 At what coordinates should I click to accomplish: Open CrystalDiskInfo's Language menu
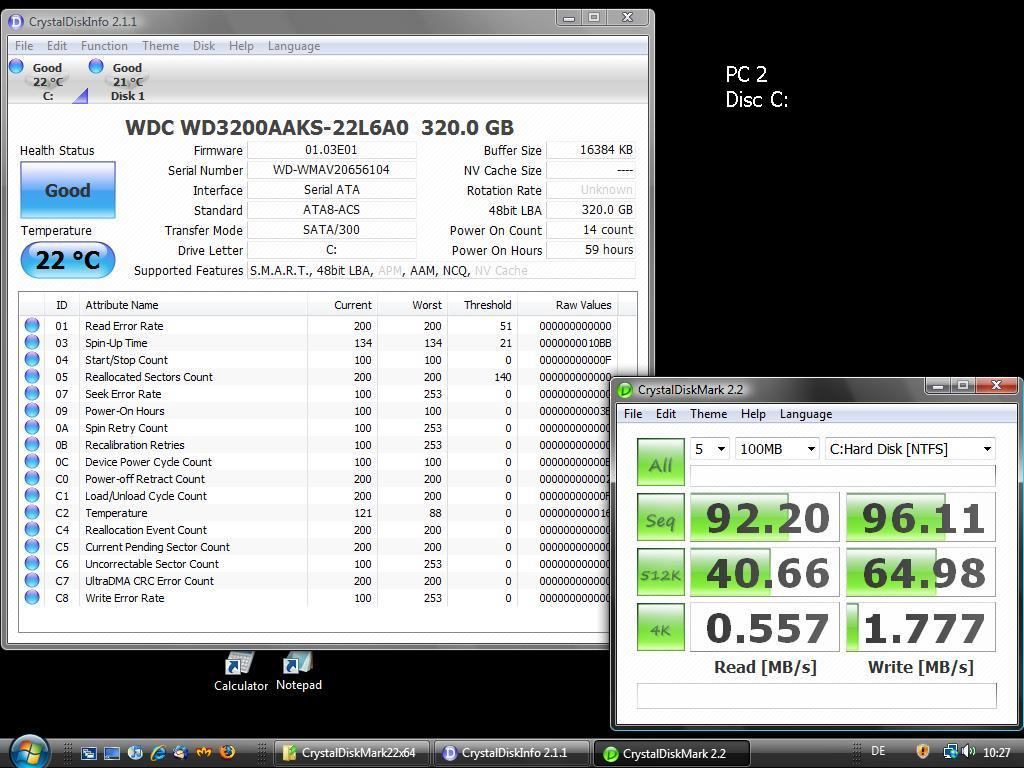[x=294, y=46]
